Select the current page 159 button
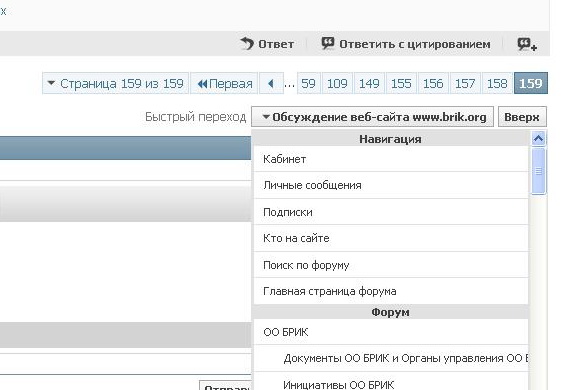561x390 pixels. tap(531, 84)
